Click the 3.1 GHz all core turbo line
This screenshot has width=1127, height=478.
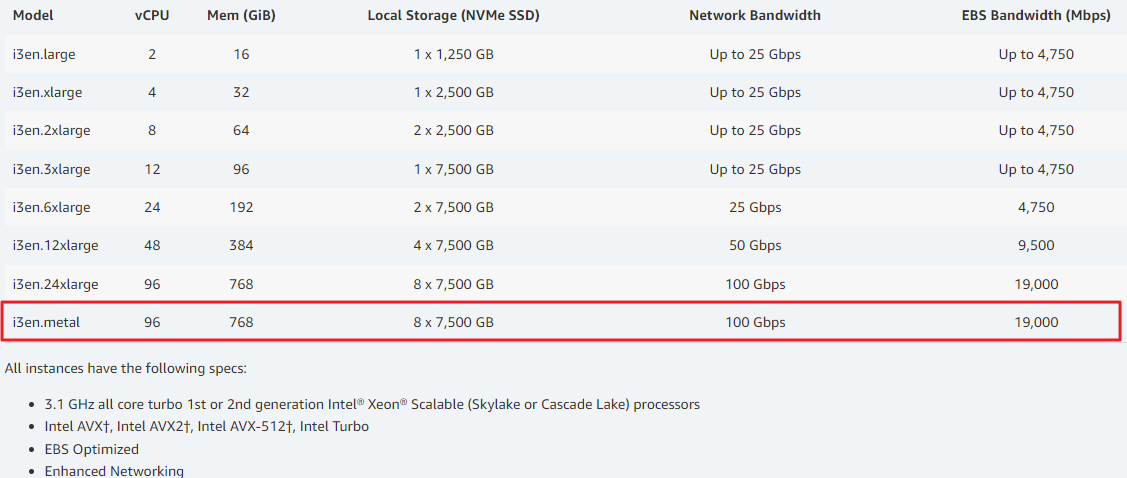[x=372, y=405]
